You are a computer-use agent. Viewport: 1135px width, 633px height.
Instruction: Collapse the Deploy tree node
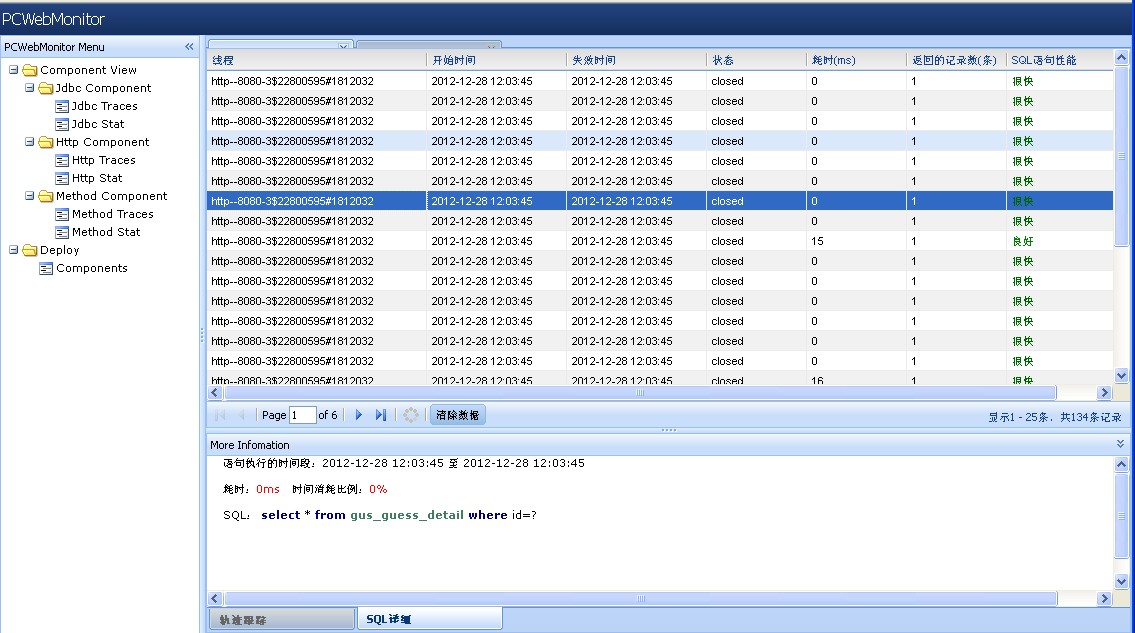click(x=14, y=250)
